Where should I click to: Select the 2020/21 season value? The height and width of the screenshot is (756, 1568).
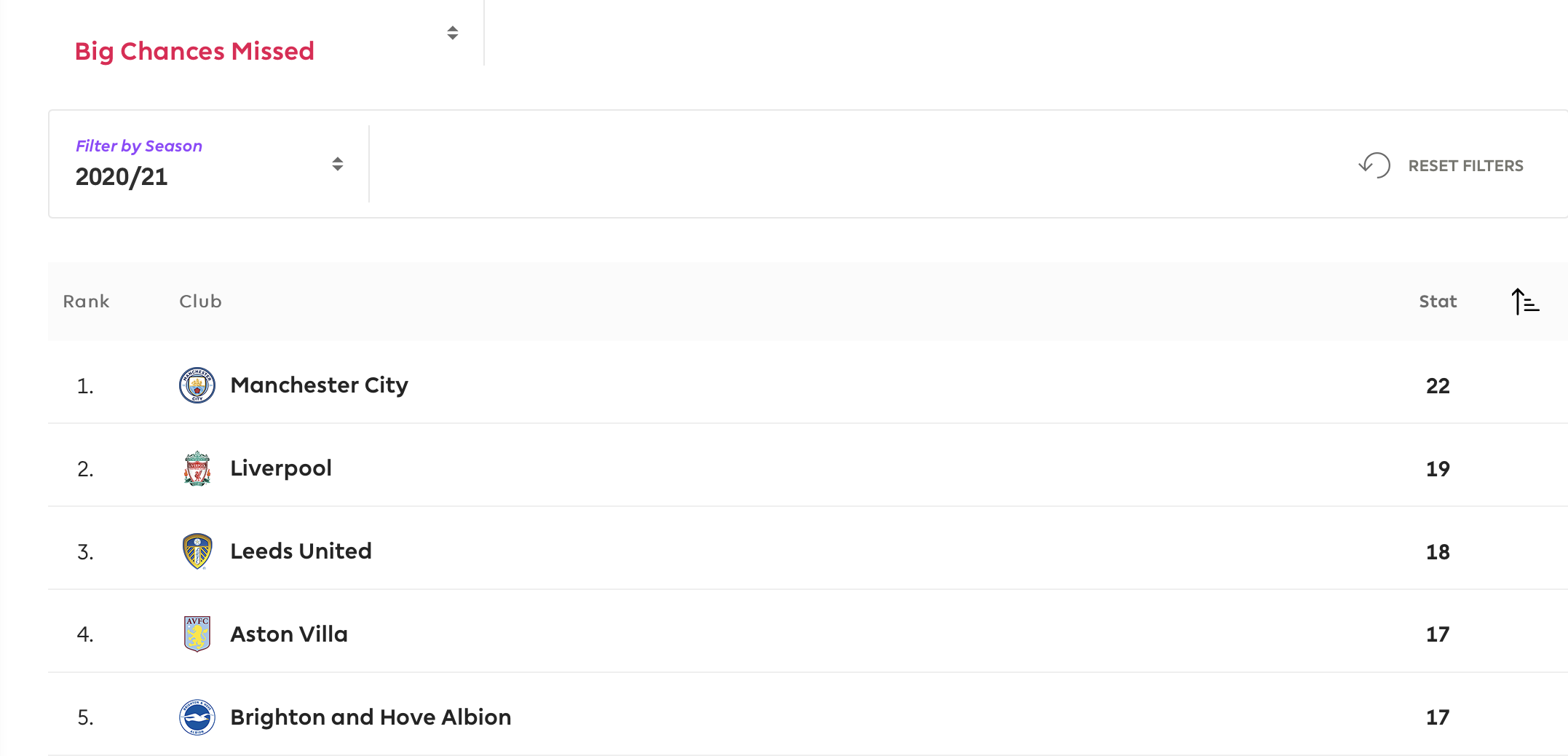click(x=122, y=177)
